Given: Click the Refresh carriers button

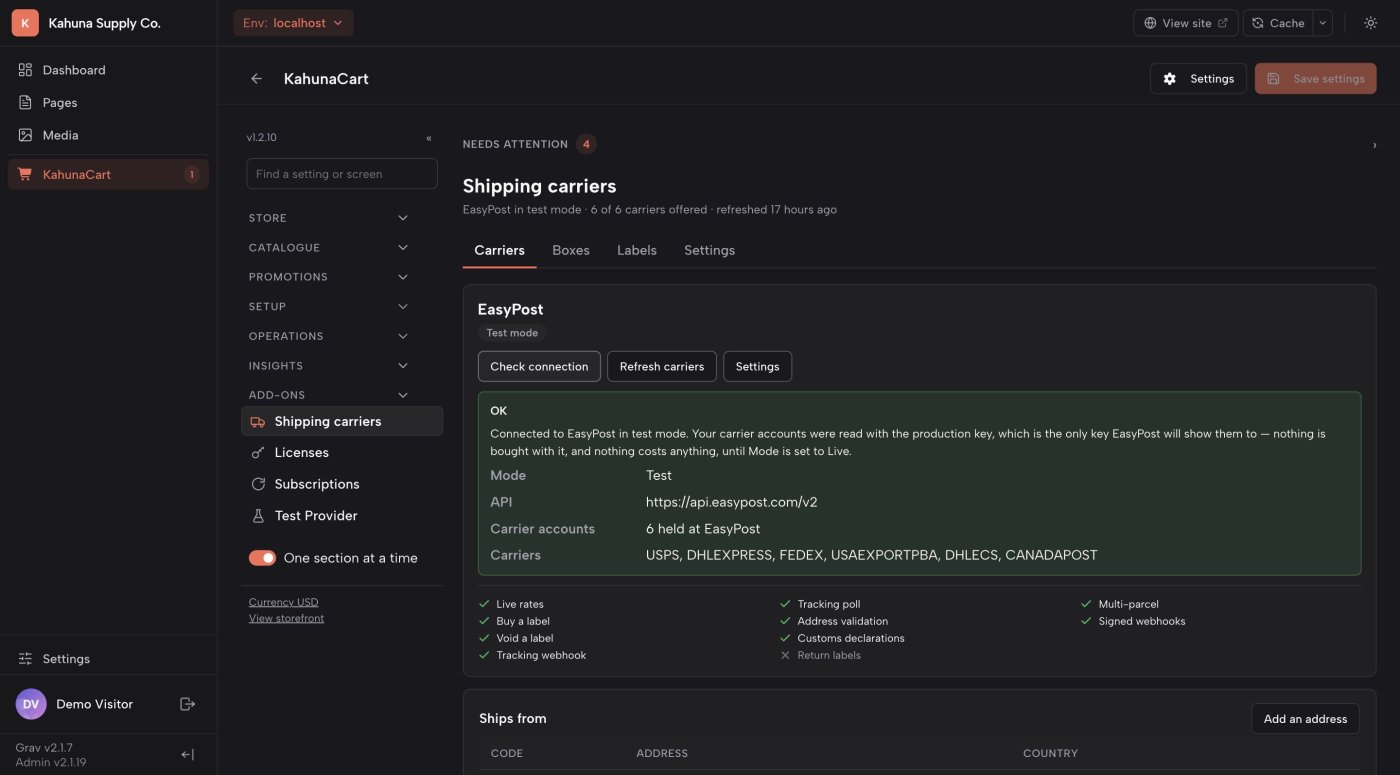Looking at the screenshot, I should coord(662,367).
